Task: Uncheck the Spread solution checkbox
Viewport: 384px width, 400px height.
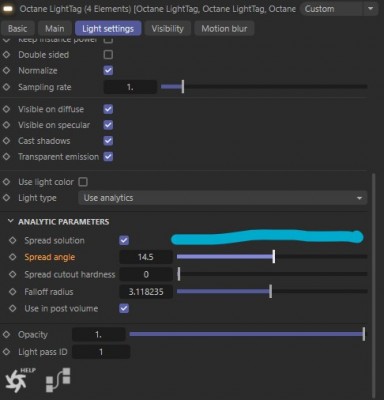Action: 124,240
